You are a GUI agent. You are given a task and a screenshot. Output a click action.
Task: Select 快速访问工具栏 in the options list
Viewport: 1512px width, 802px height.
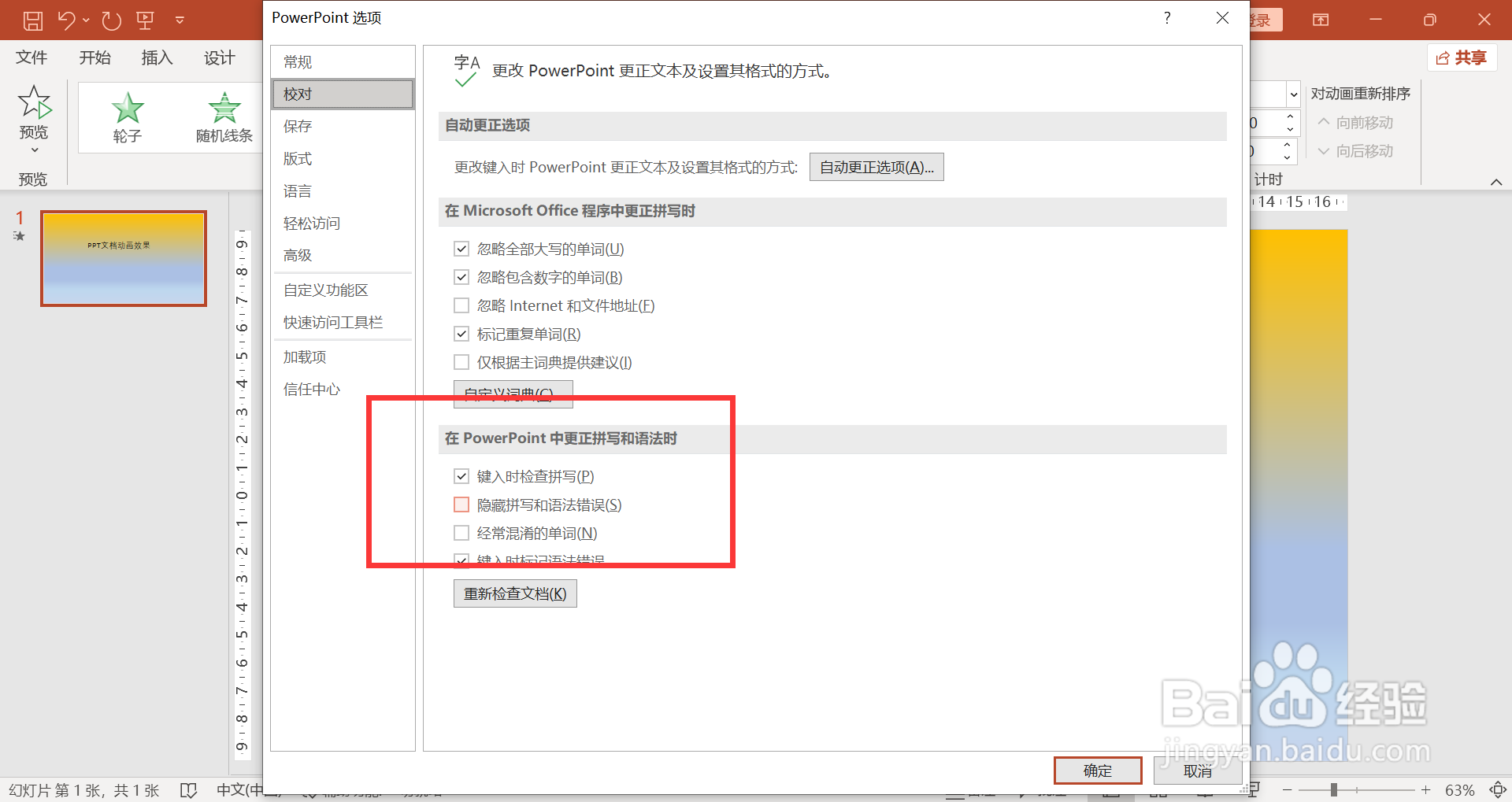[x=343, y=322]
